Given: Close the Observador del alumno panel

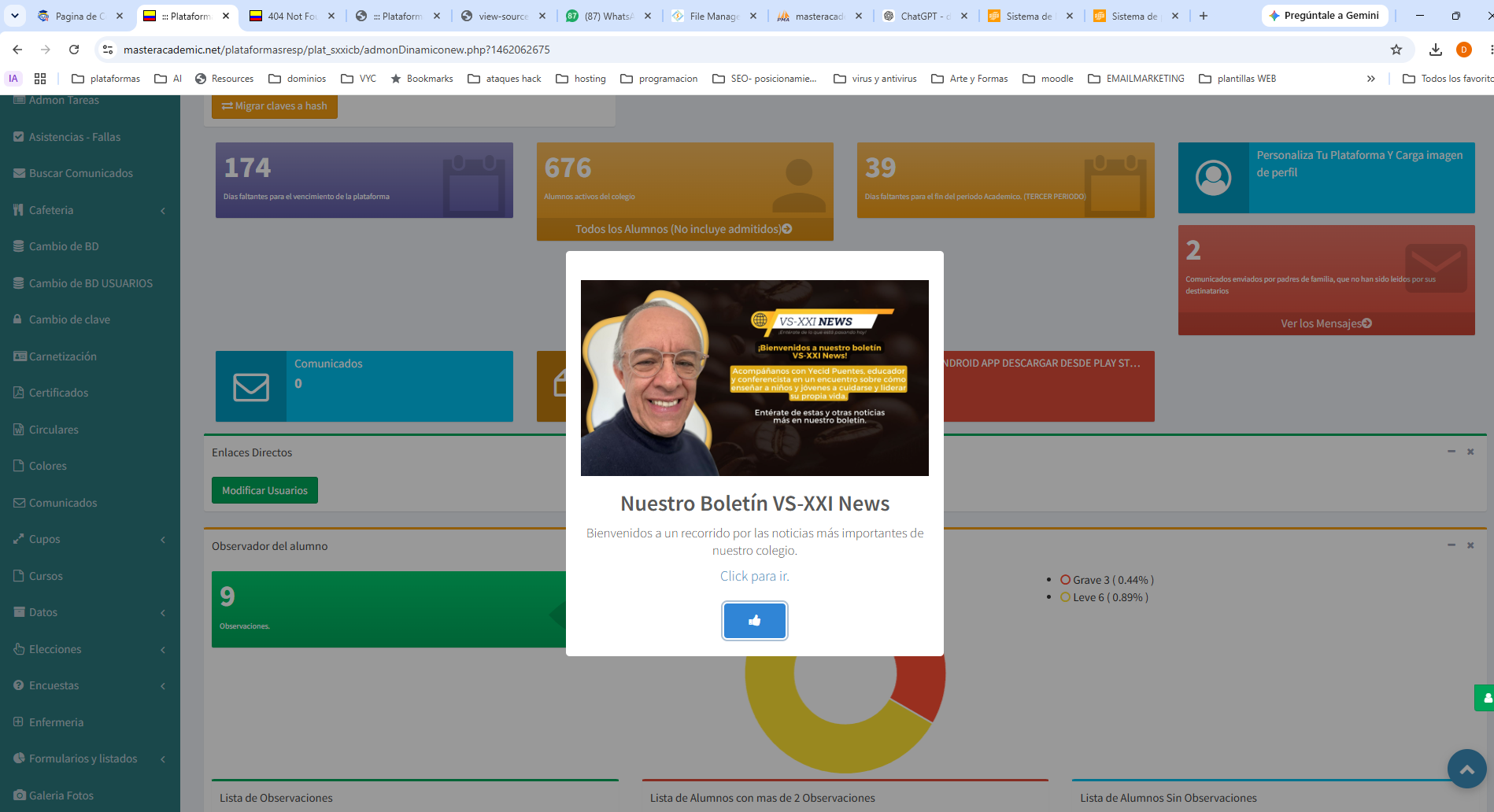Looking at the screenshot, I should [x=1470, y=545].
